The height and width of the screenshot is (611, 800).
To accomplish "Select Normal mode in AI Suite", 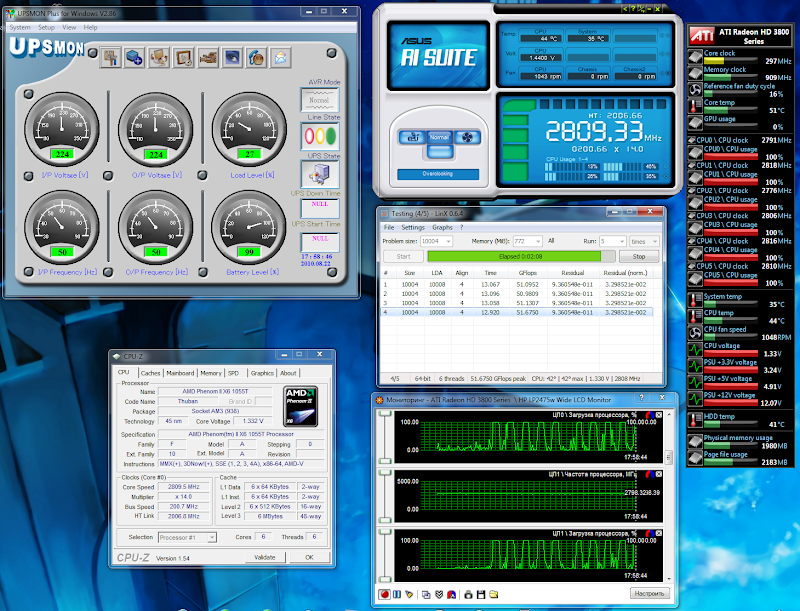I will click(439, 137).
